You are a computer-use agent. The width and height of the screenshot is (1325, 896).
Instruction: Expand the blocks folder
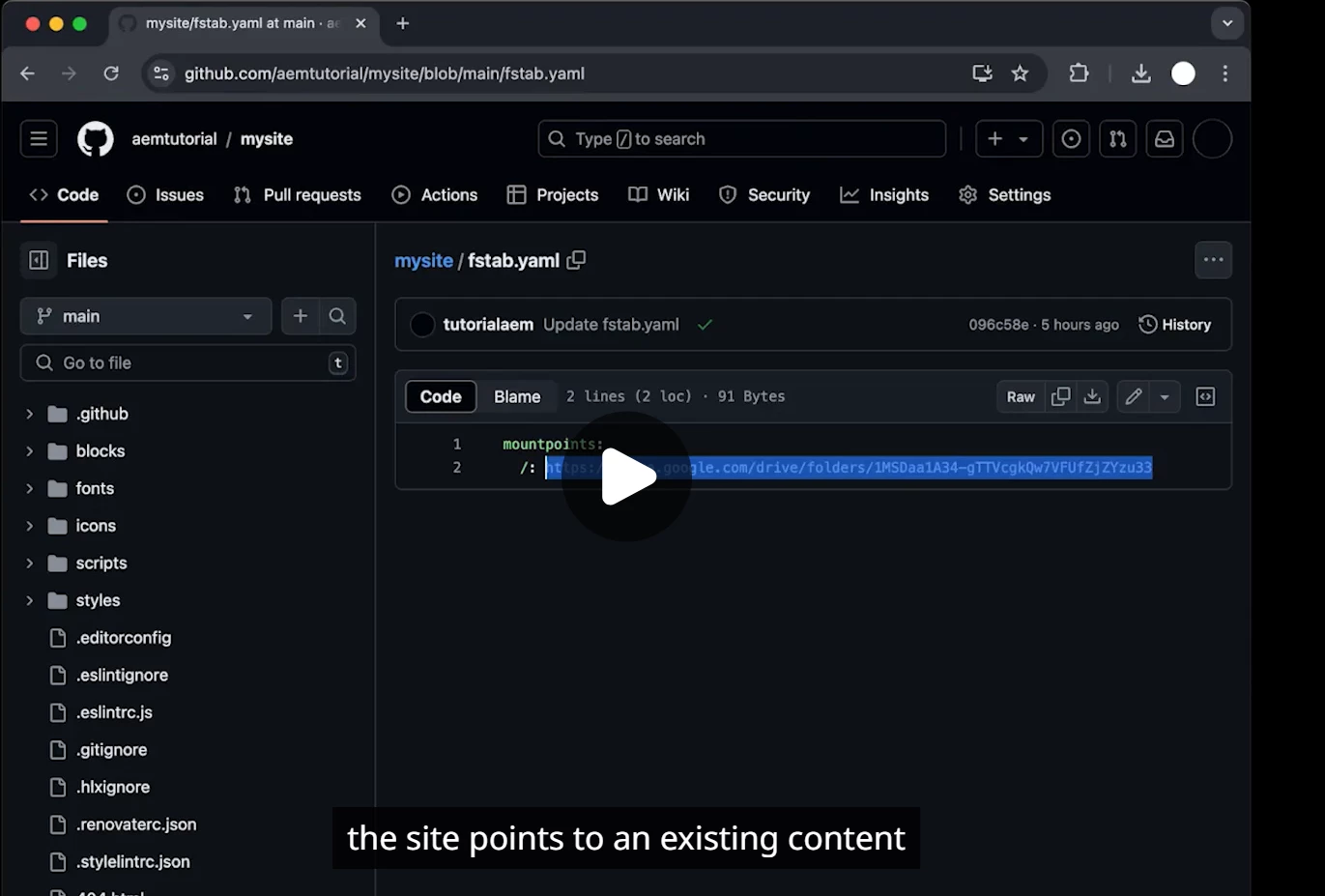29,451
